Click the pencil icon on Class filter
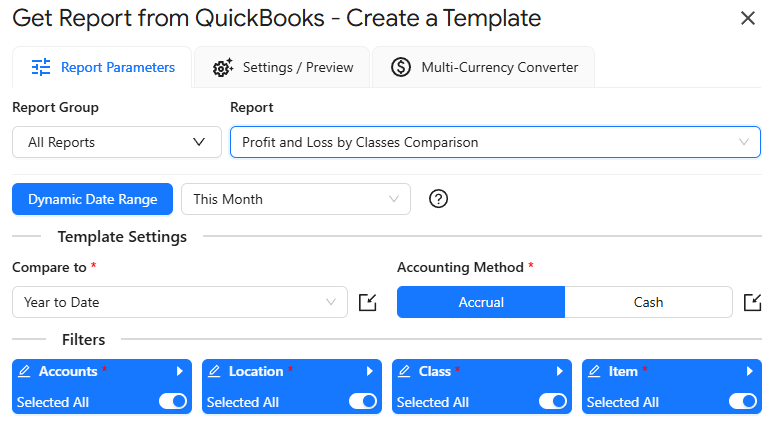 click(405, 372)
